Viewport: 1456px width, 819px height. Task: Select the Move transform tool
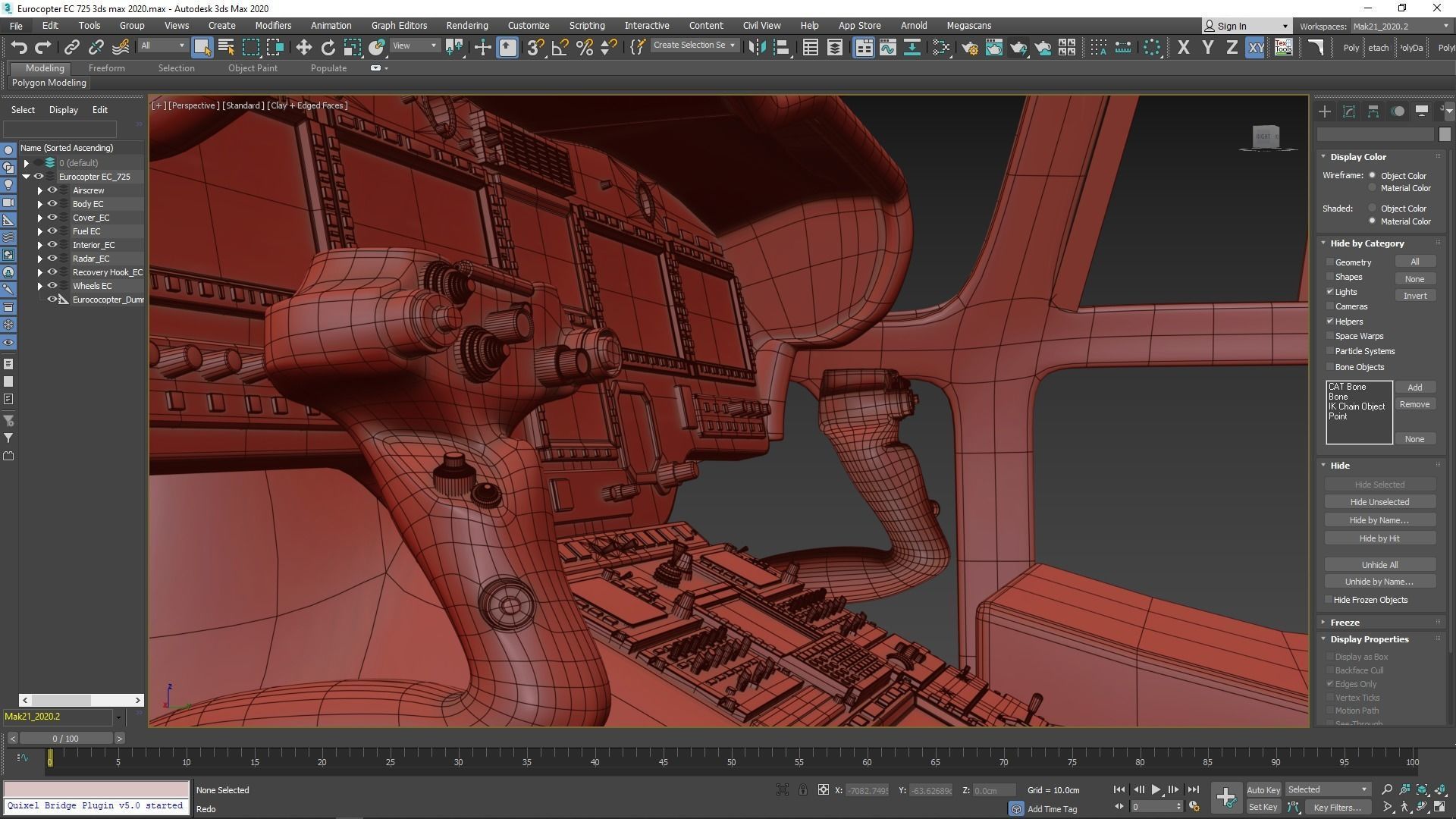pyautogui.click(x=303, y=47)
